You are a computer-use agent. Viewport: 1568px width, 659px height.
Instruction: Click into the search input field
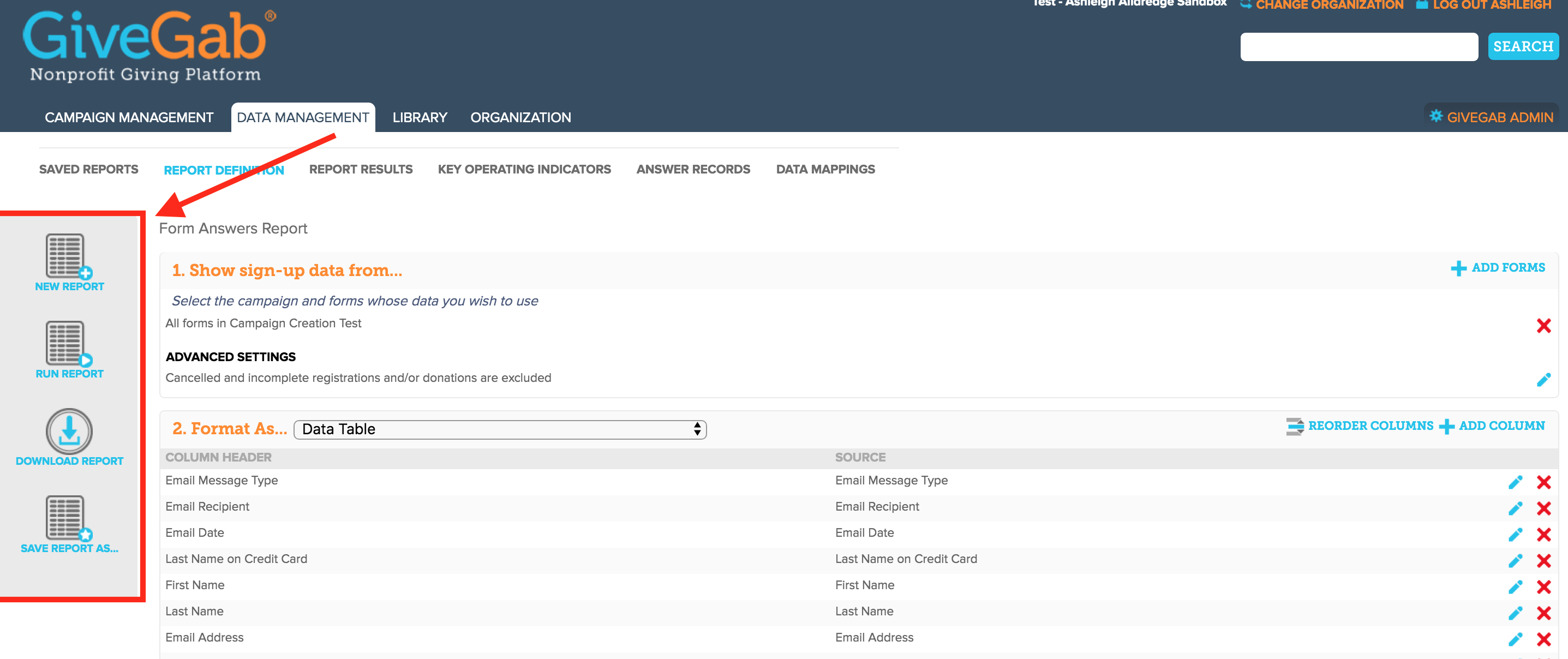1358,47
